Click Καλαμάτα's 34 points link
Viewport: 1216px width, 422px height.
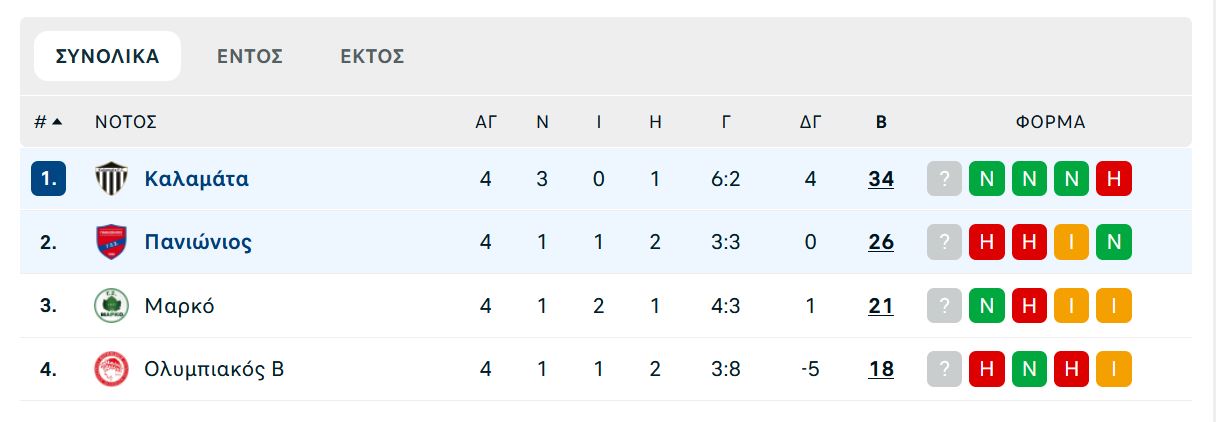click(881, 179)
